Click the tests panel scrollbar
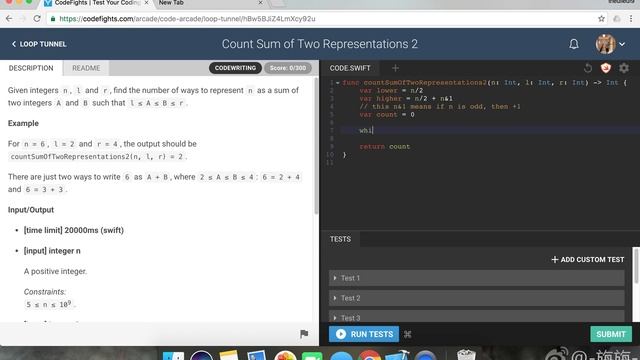The width and height of the screenshot is (640, 360). (x=636, y=265)
